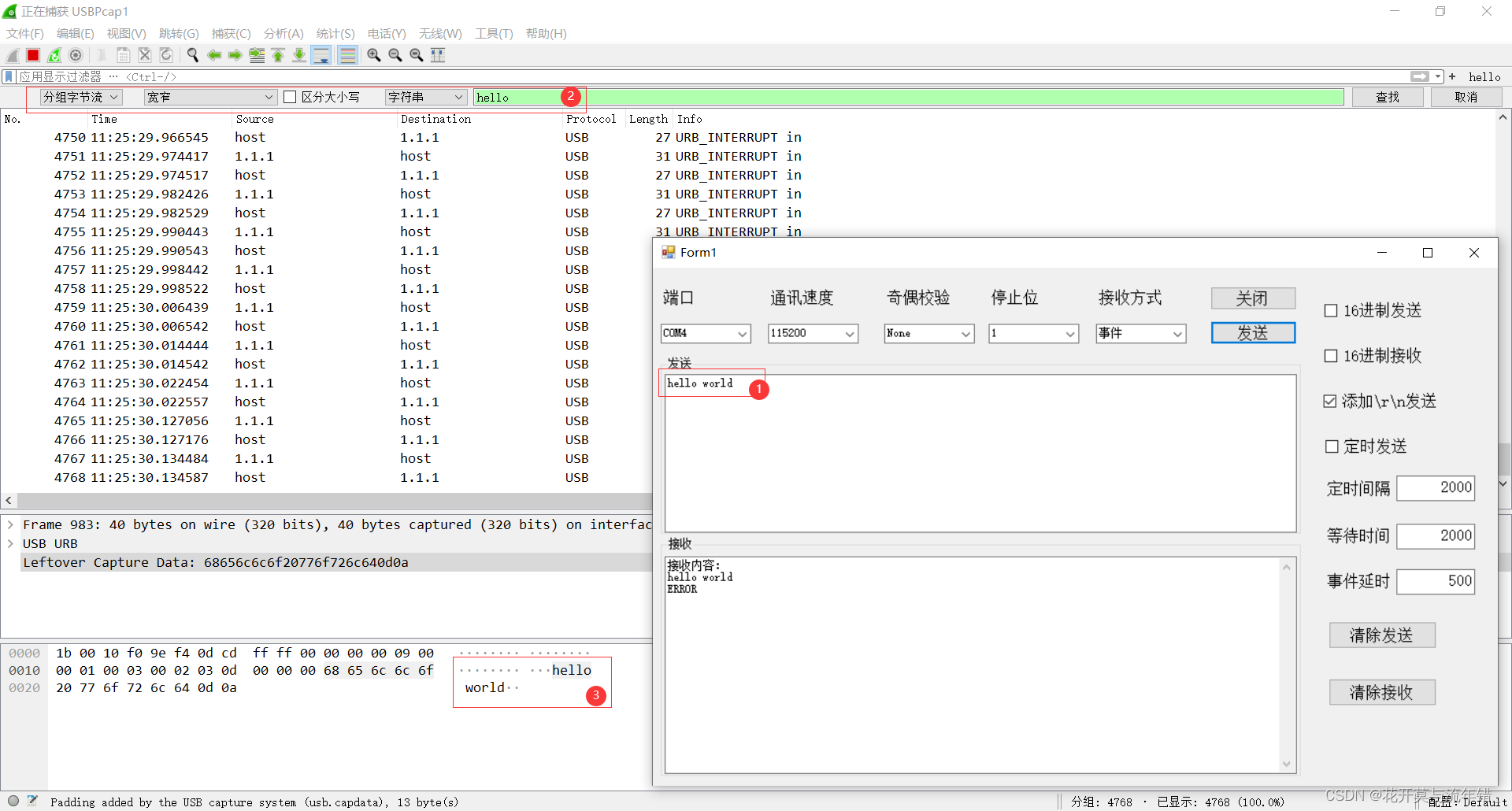Disable 添加\r\n发送 option
1512x811 pixels.
coord(1329,401)
